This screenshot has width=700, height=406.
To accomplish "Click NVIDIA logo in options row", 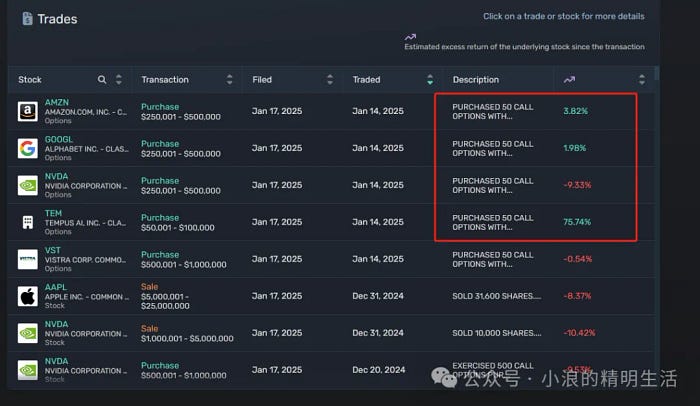I will click(x=28, y=185).
